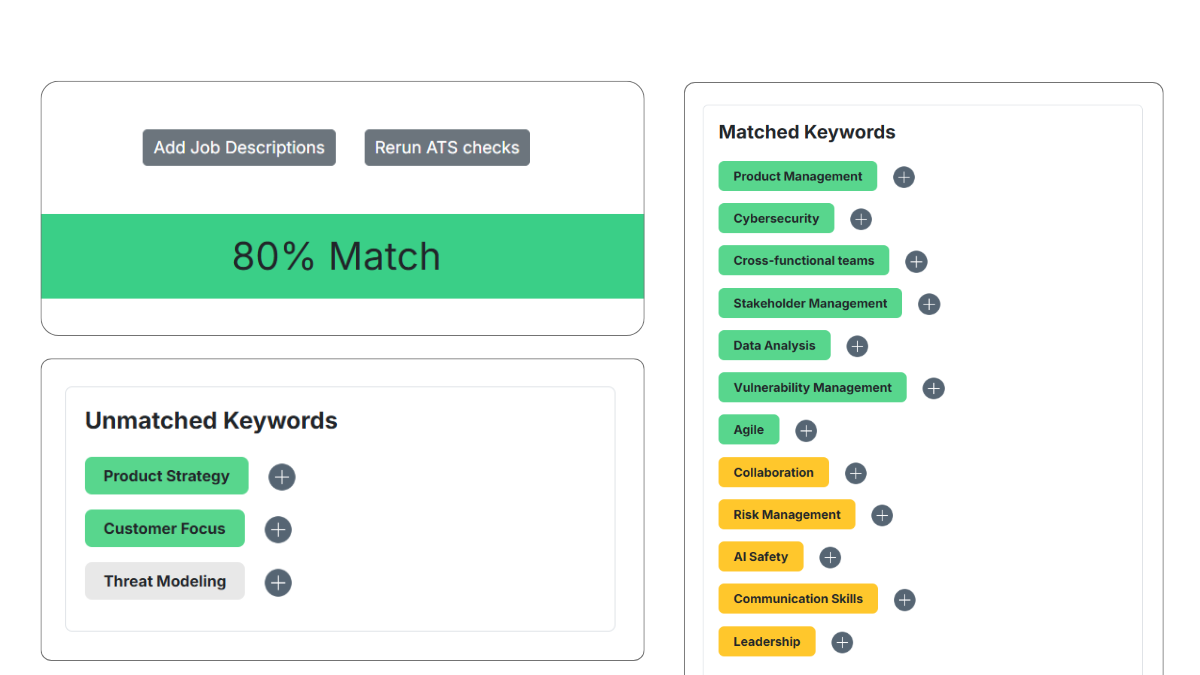Click the plus icon beside Leadership
Screen dimensions: 1200x675
click(841, 642)
